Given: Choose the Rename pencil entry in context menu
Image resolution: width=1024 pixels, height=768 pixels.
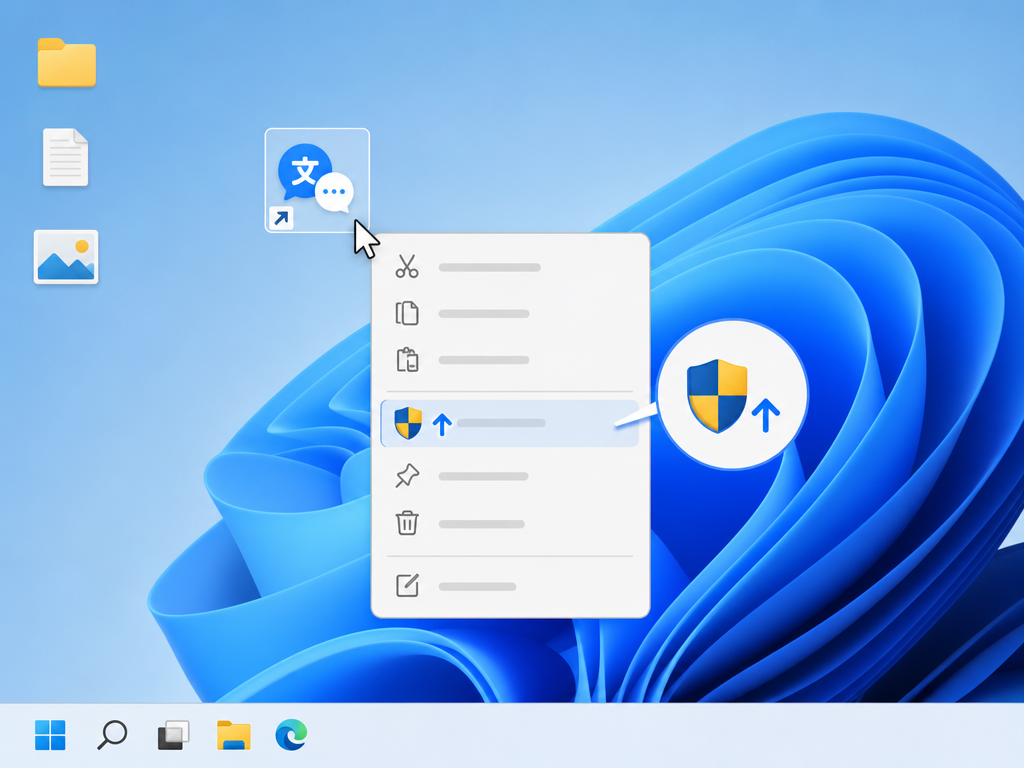Looking at the screenshot, I should [x=510, y=586].
